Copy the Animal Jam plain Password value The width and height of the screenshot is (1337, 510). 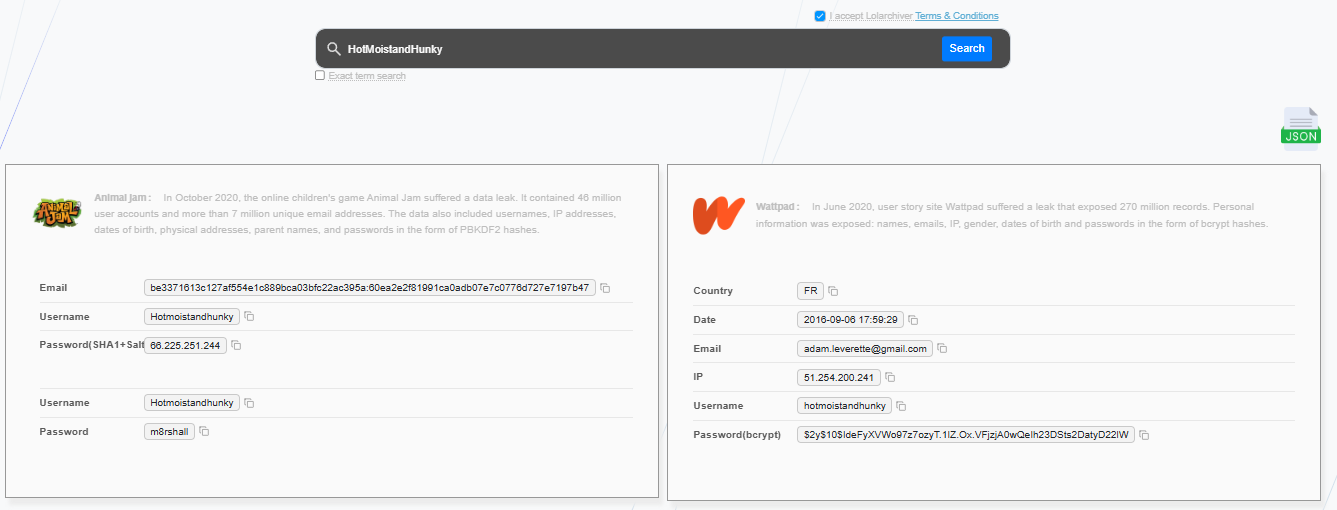(x=204, y=432)
